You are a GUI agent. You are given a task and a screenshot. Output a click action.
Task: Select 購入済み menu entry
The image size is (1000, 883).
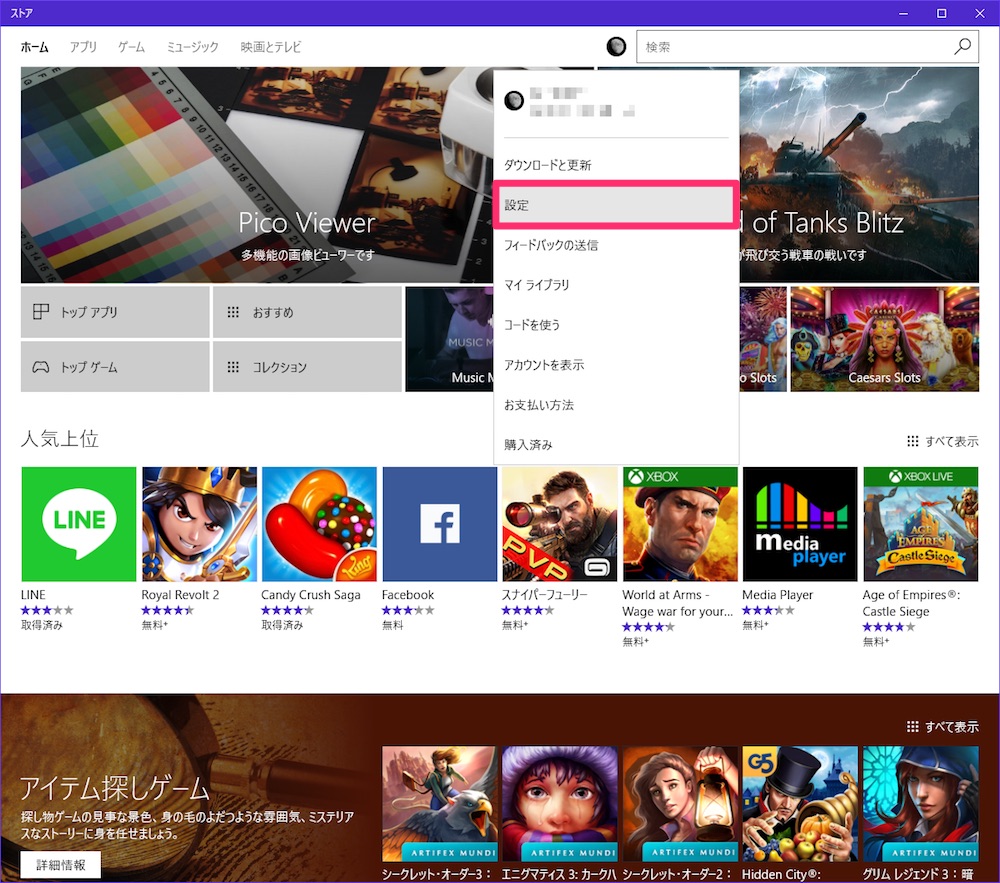tap(616, 444)
